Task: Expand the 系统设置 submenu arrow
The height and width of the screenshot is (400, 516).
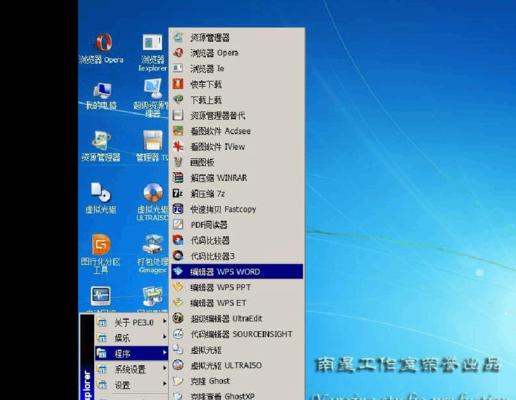Action: 164,368
